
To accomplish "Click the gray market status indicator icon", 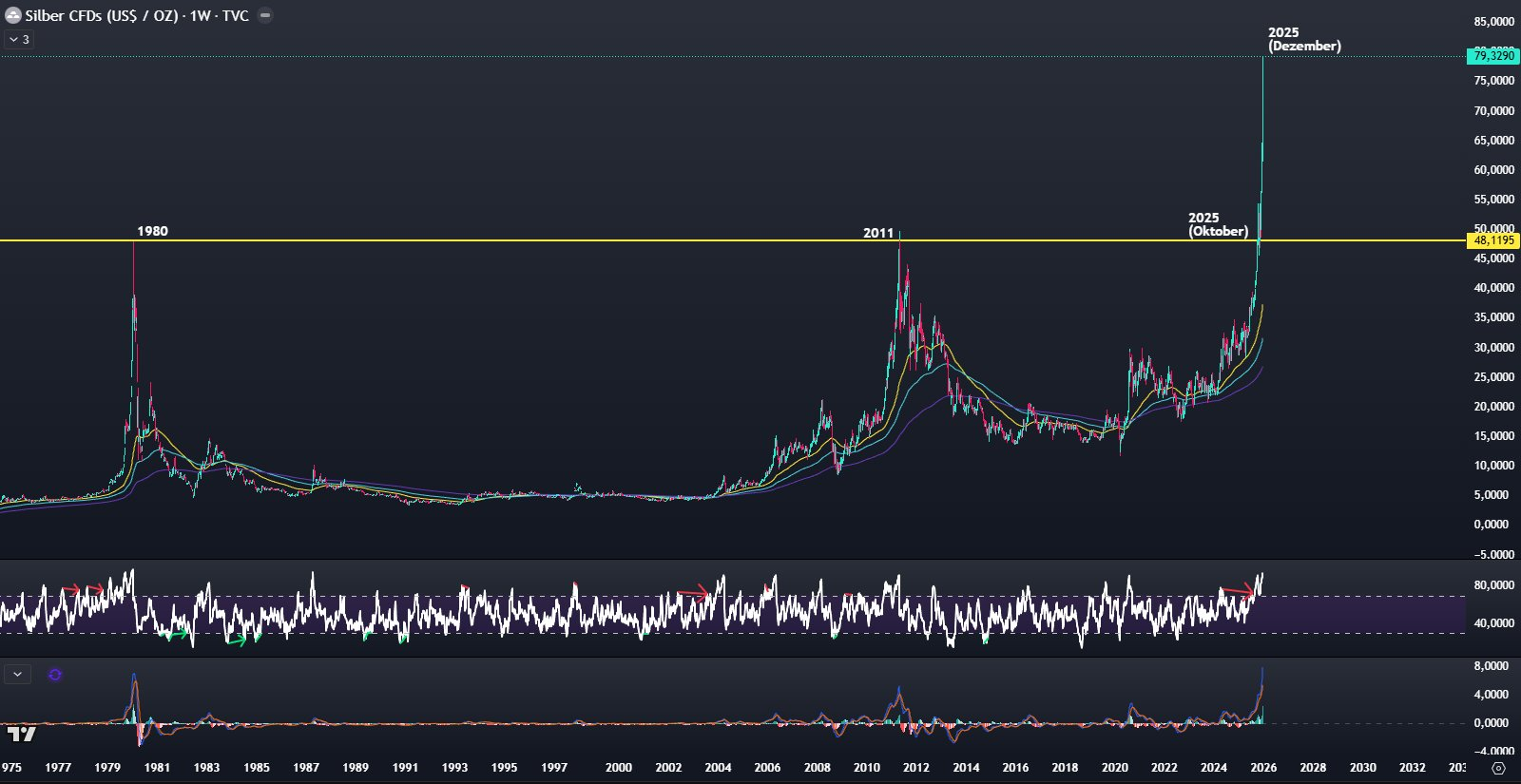I will pos(265,15).
